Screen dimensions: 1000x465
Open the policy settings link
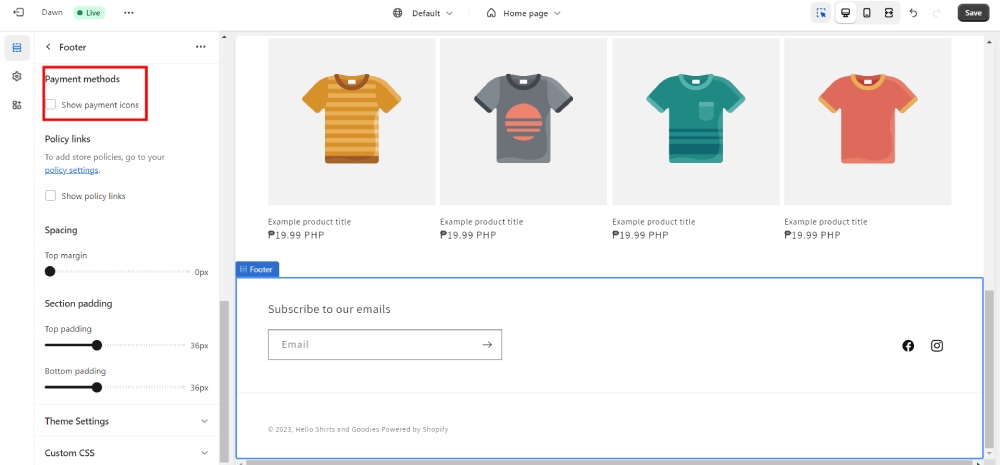[x=71, y=170]
